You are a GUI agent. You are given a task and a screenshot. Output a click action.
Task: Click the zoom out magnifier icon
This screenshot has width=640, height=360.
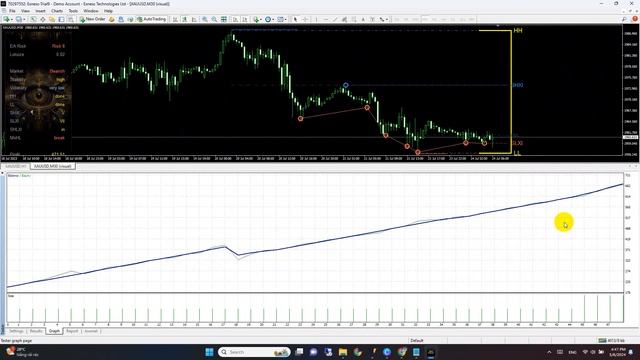tap(214, 19)
